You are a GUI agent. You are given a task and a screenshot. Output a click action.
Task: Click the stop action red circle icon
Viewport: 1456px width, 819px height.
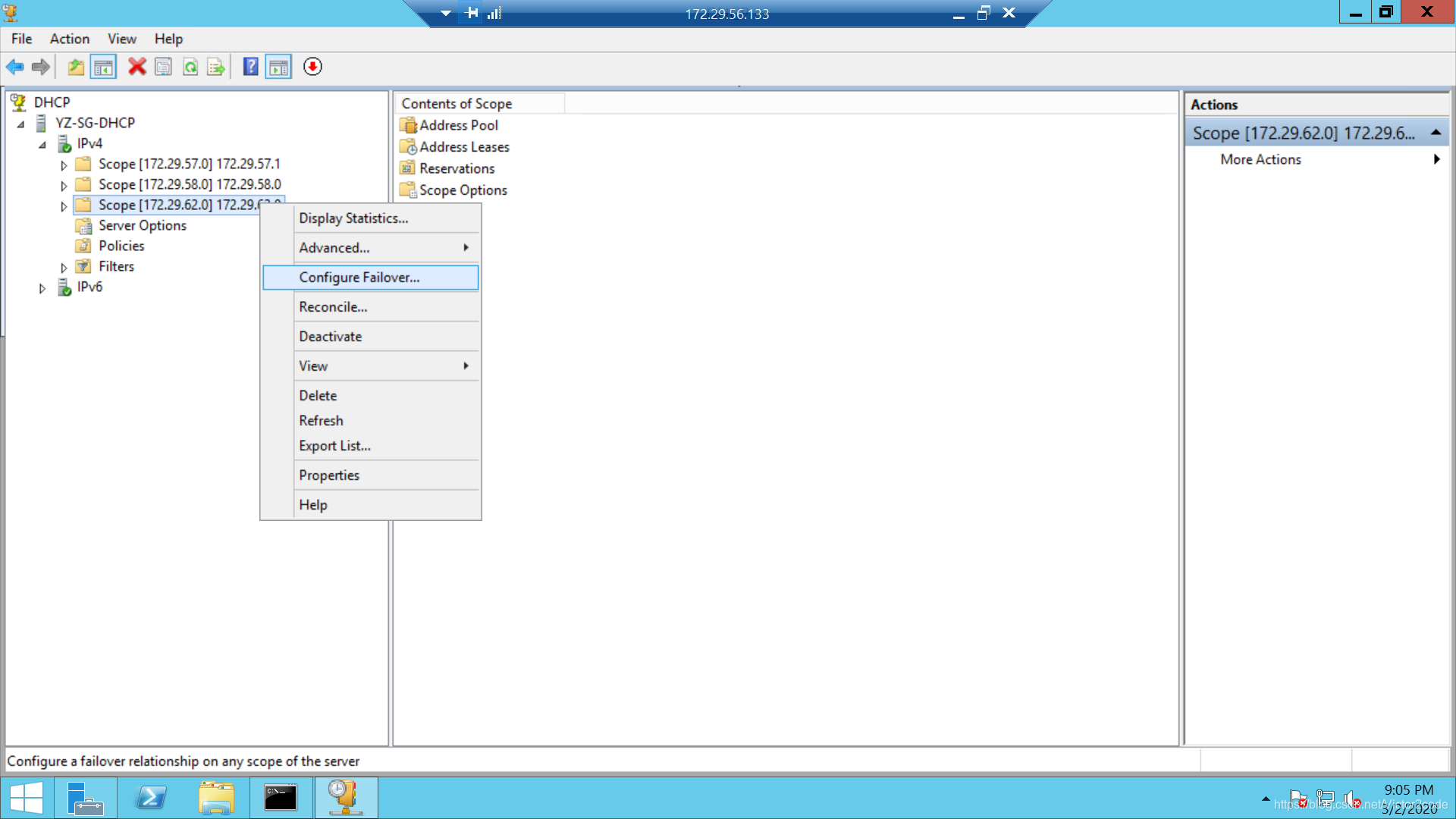[x=313, y=66]
